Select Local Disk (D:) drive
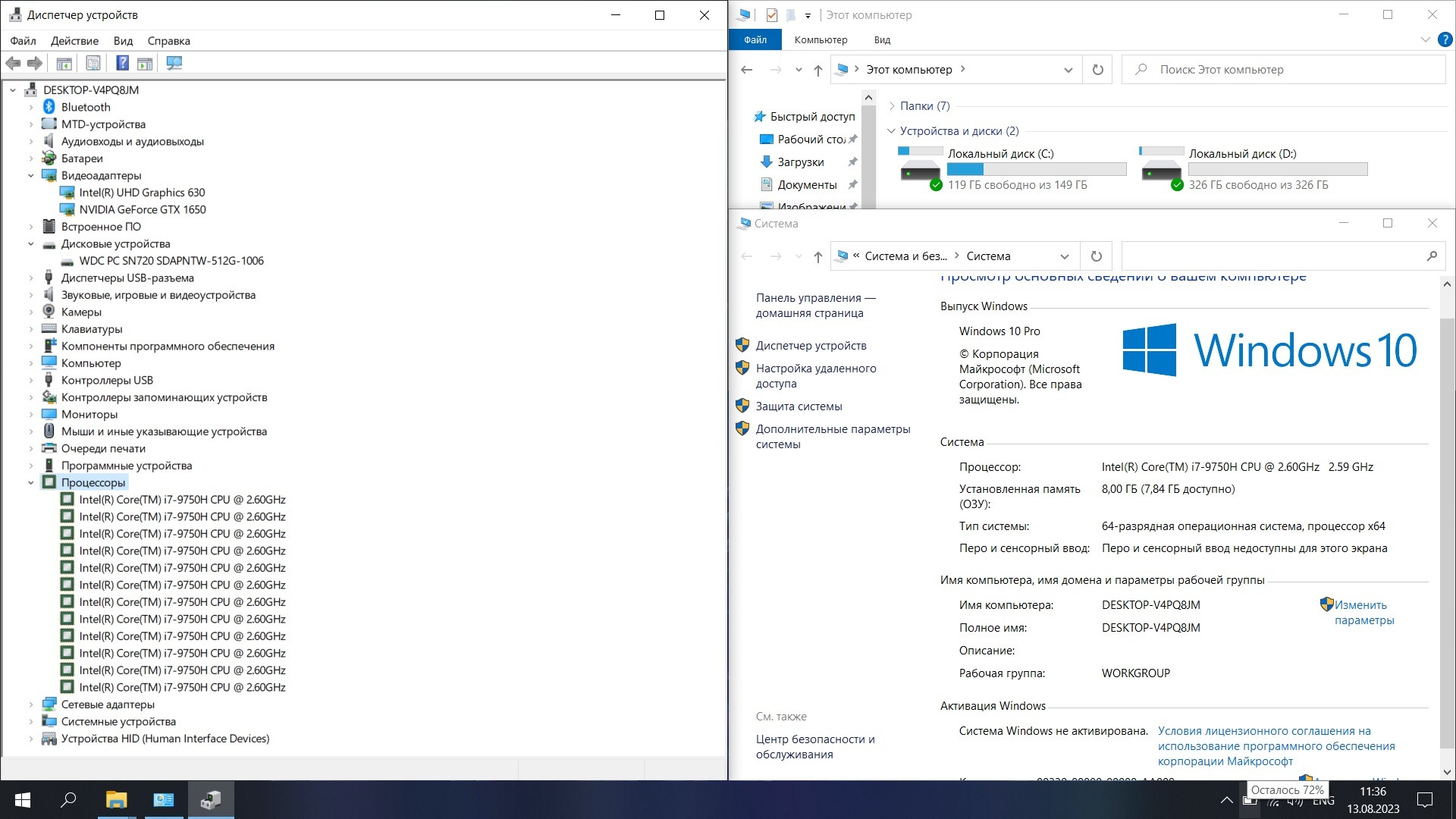 [x=1254, y=168]
